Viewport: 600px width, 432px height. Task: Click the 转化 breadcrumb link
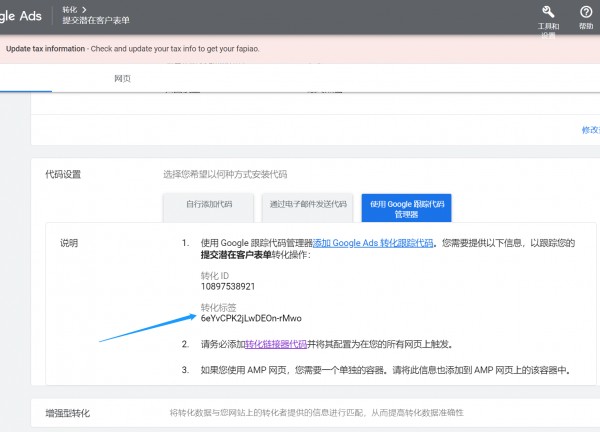[x=70, y=10]
